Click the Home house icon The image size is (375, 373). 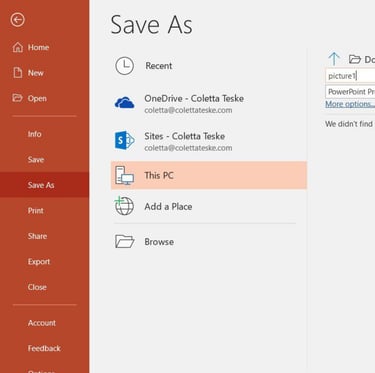(18, 48)
